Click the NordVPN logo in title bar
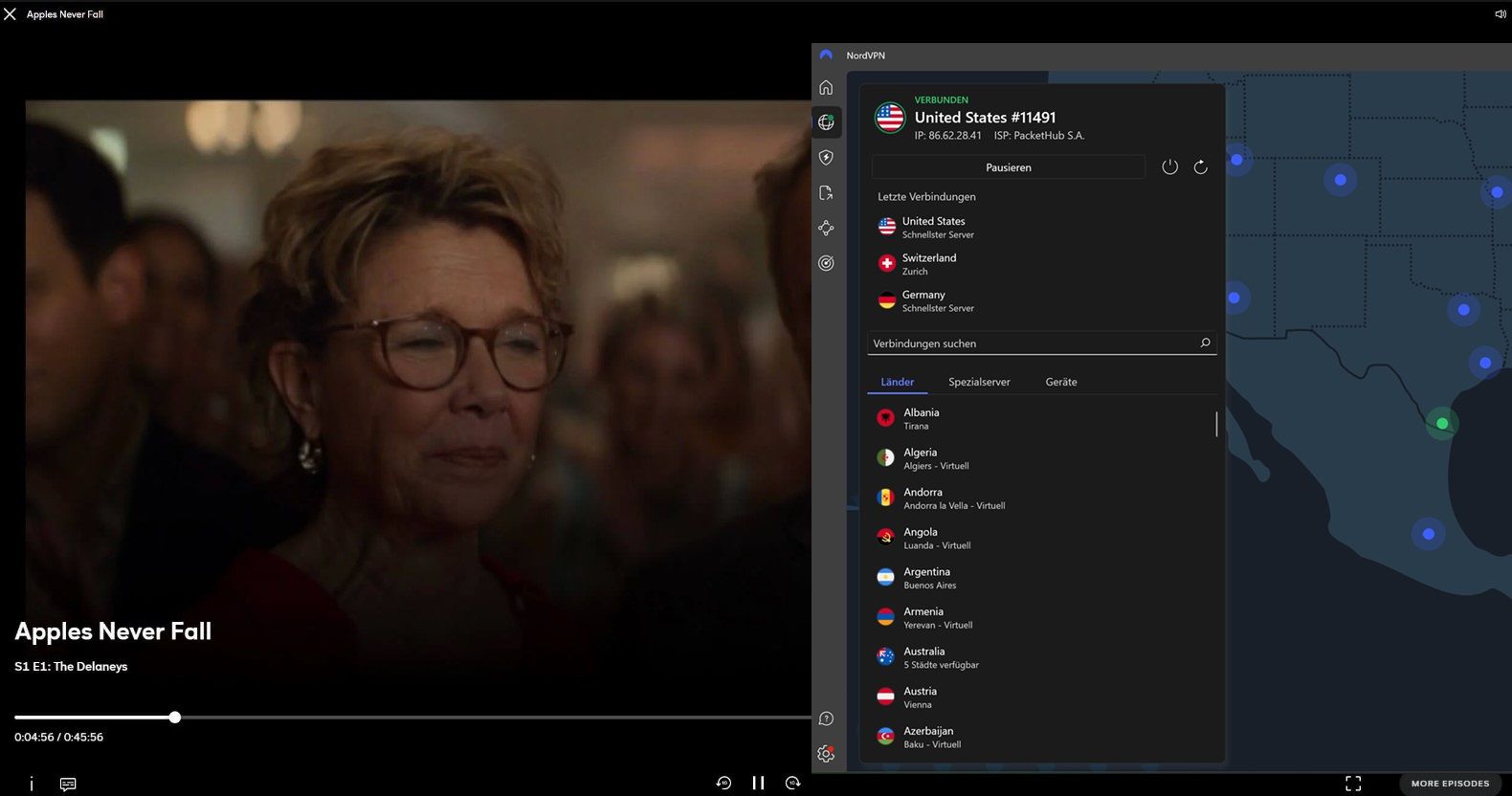 826,55
